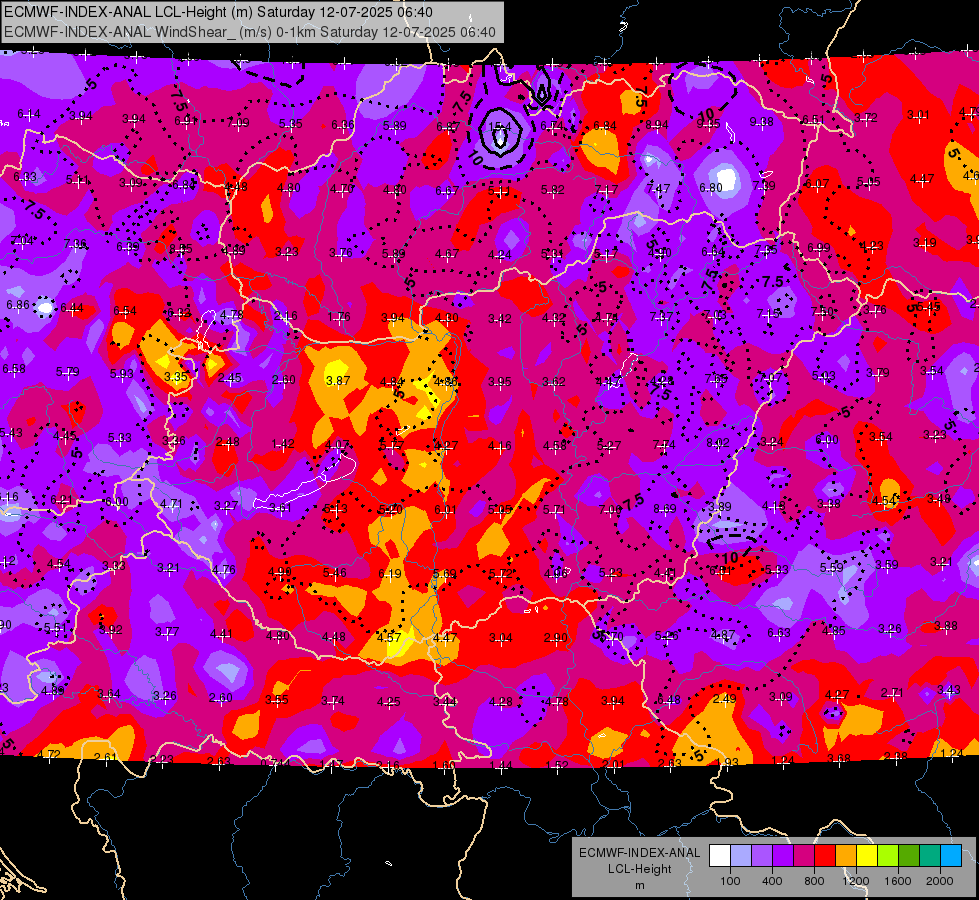Click the grid value 3.72

866,117
